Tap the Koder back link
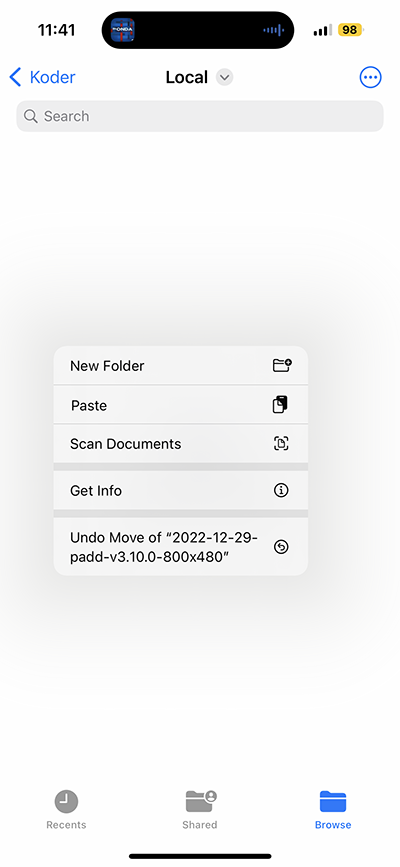Screen dimensions: 400x867 [52, 77]
